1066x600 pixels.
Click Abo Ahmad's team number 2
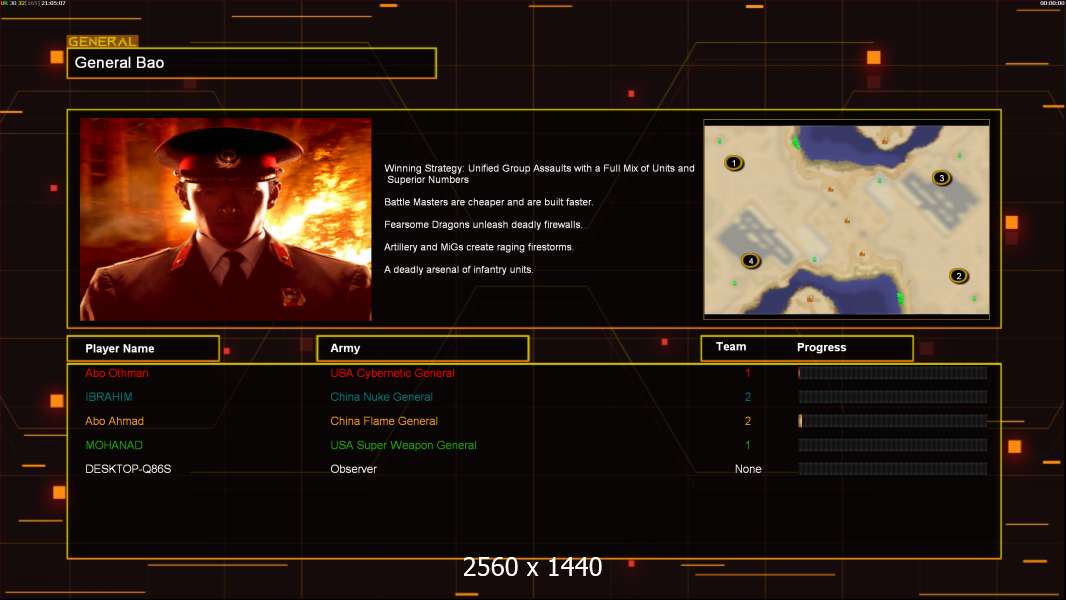[x=748, y=421]
